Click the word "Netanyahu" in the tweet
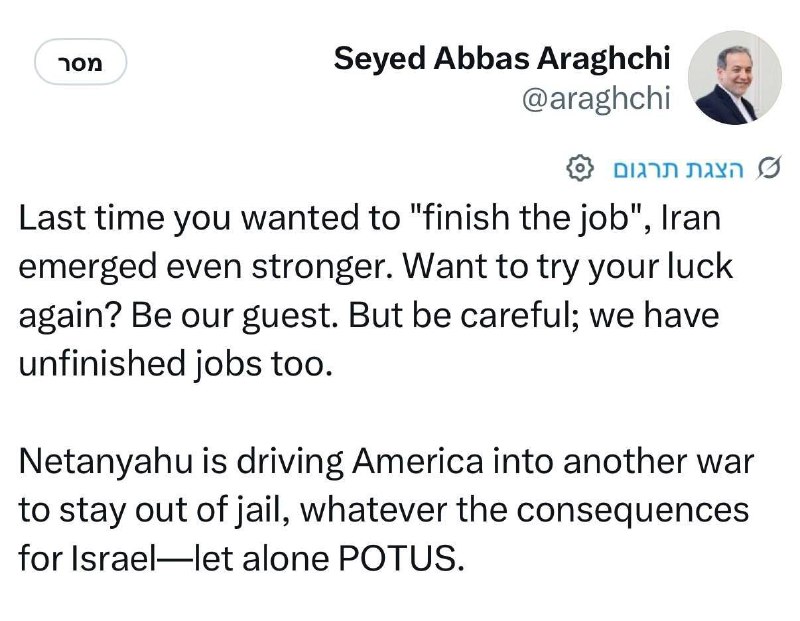Screen dimensions: 800x621 [x=106, y=462]
